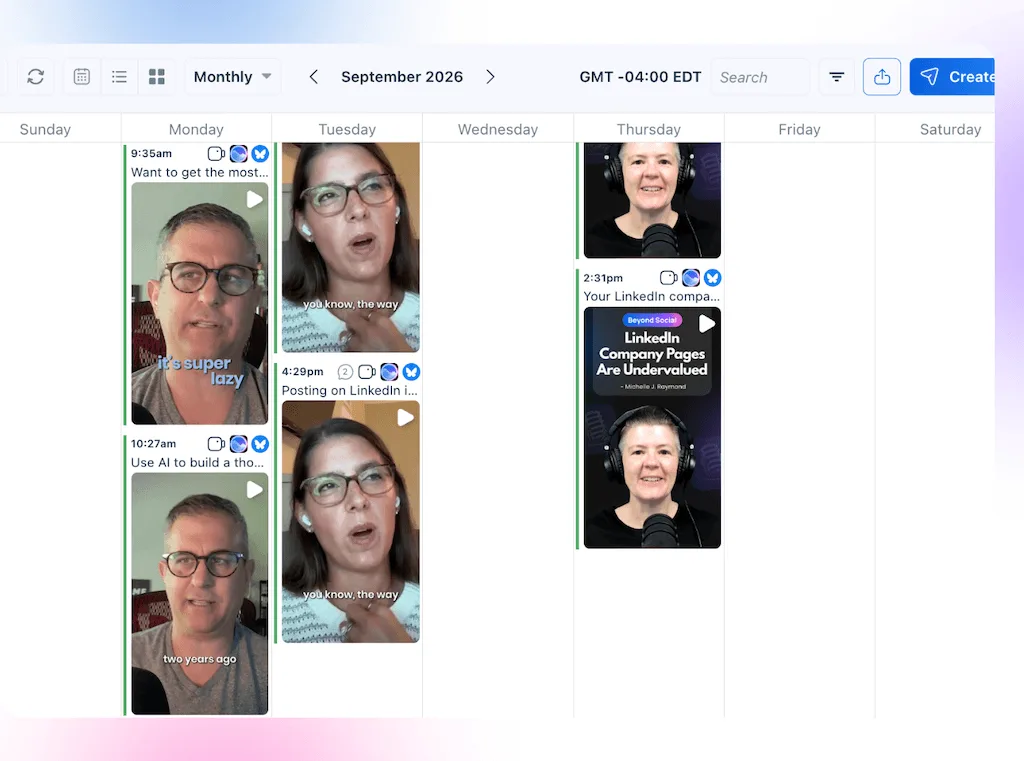The height and width of the screenshot is (761, 1024).
Task: Switch to grid view icon
Action: (157, 77)
